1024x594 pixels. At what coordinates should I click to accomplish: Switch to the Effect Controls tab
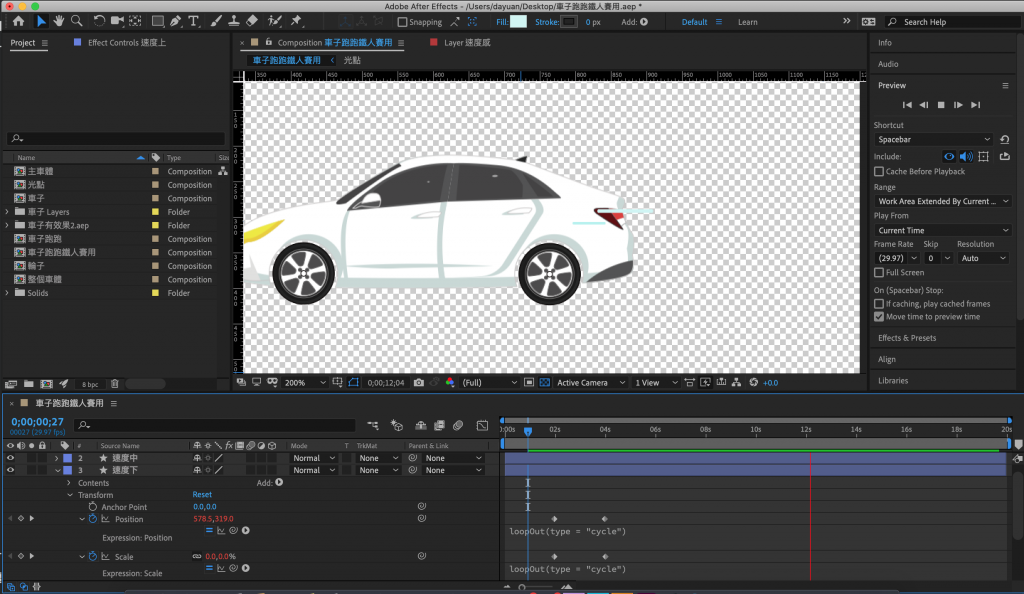(x=125, y=43)
